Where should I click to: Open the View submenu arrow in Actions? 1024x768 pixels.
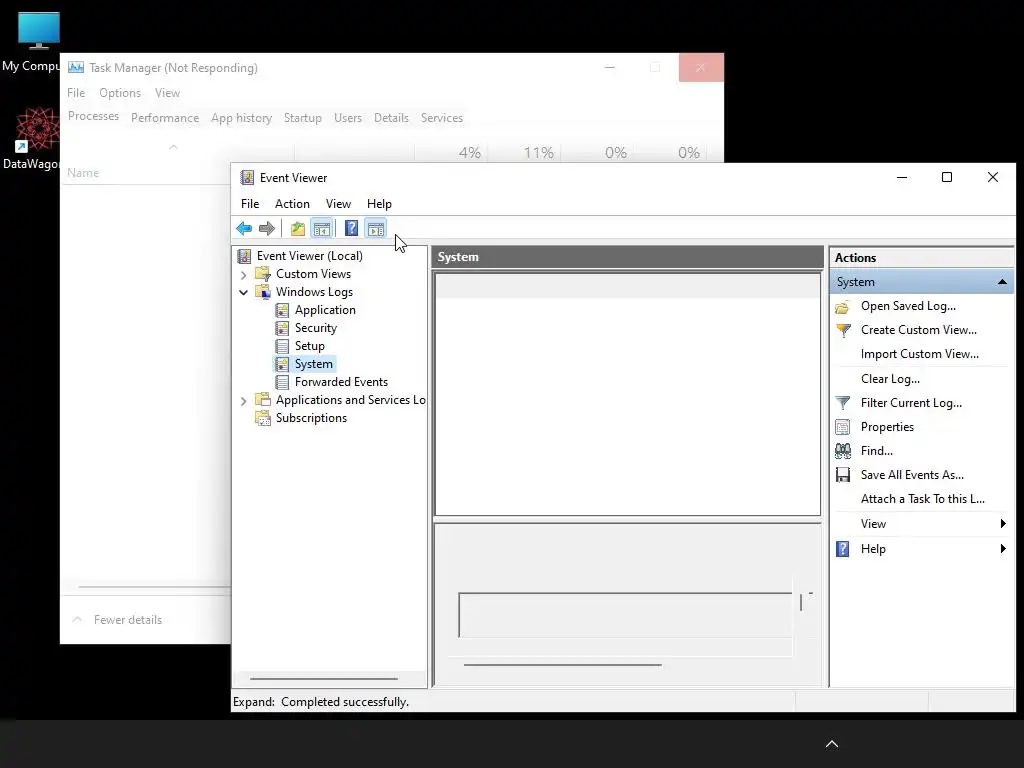tap(1003, 524)
